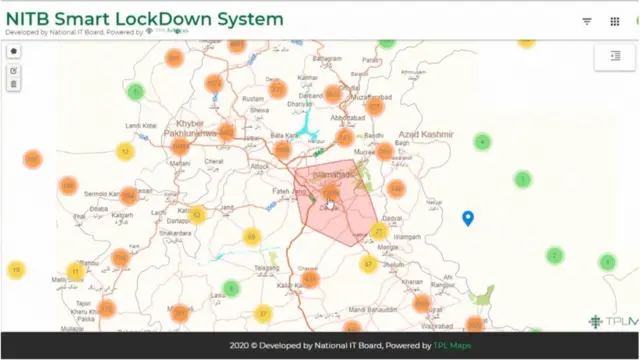
Task: Expand the side panel toggle on map
Action: tap(615, 56)
